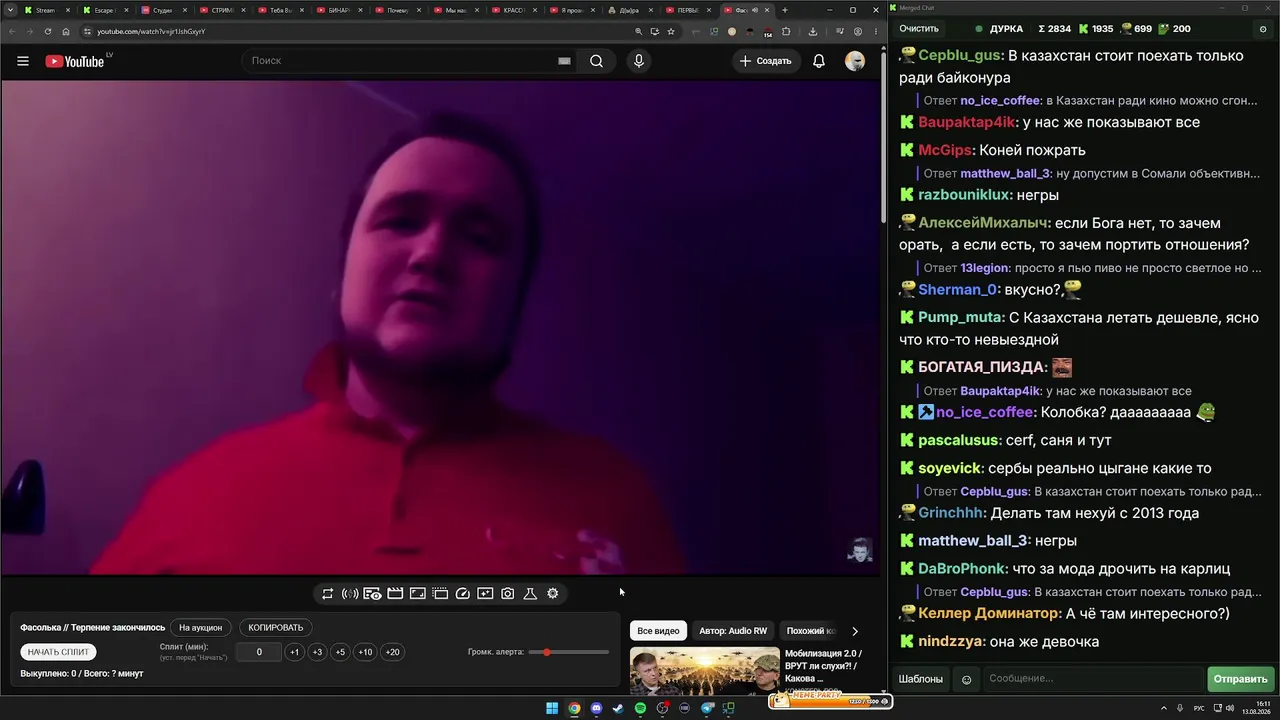This screenshot has width=1280, height=720.
Task: Focus the Сообщение chat input field
Action: click(1093, 679)
